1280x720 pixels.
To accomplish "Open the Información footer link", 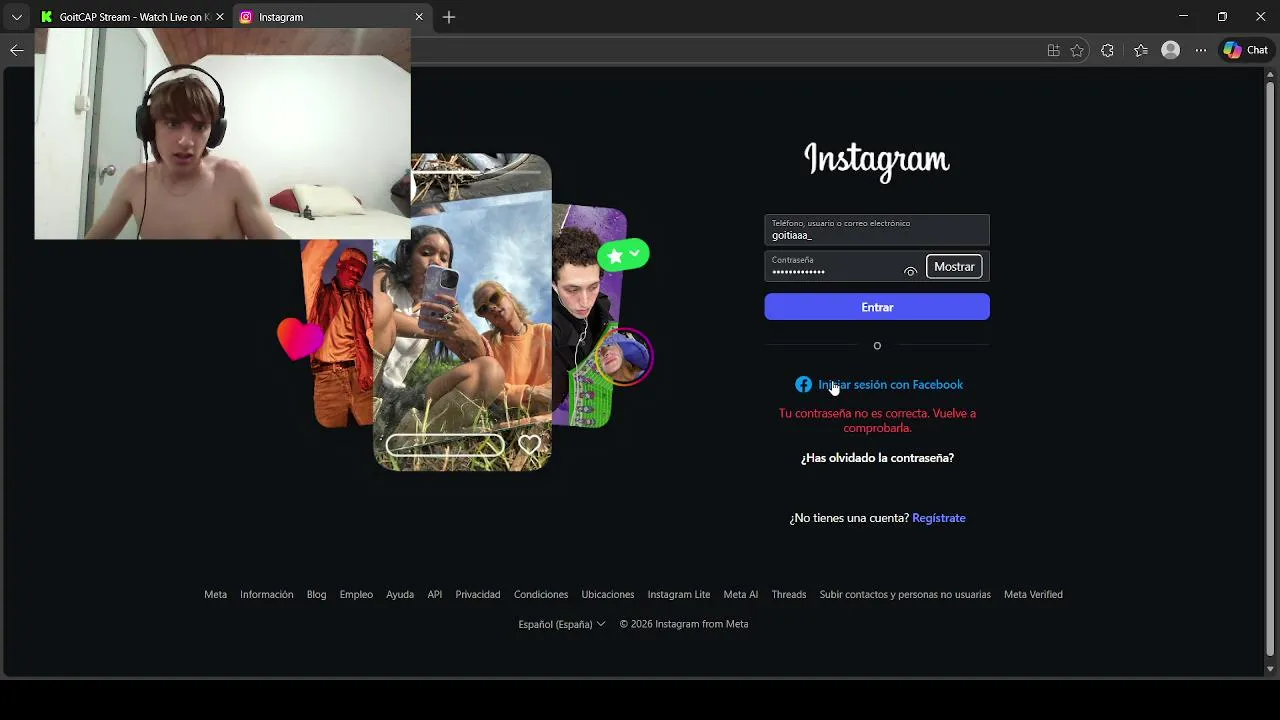I will tap(266, 594).
